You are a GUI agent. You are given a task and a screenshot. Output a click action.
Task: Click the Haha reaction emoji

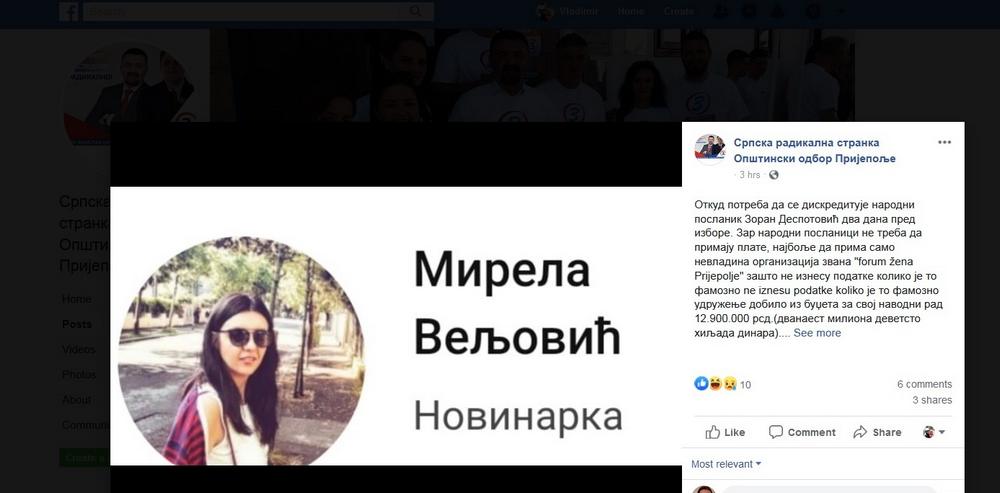(716, 383)
